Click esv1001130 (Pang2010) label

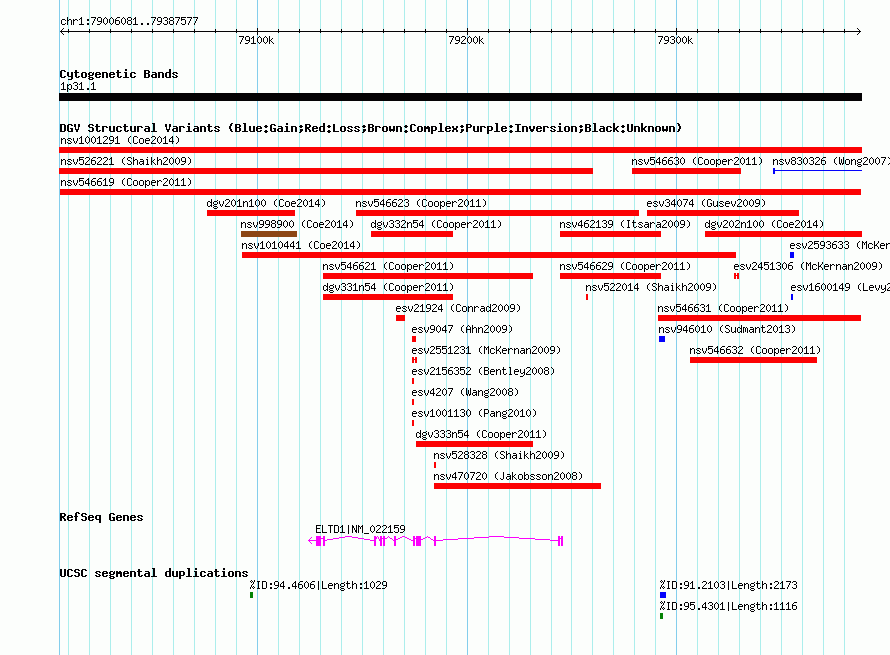pyautogui.click(x=474, y=413)
